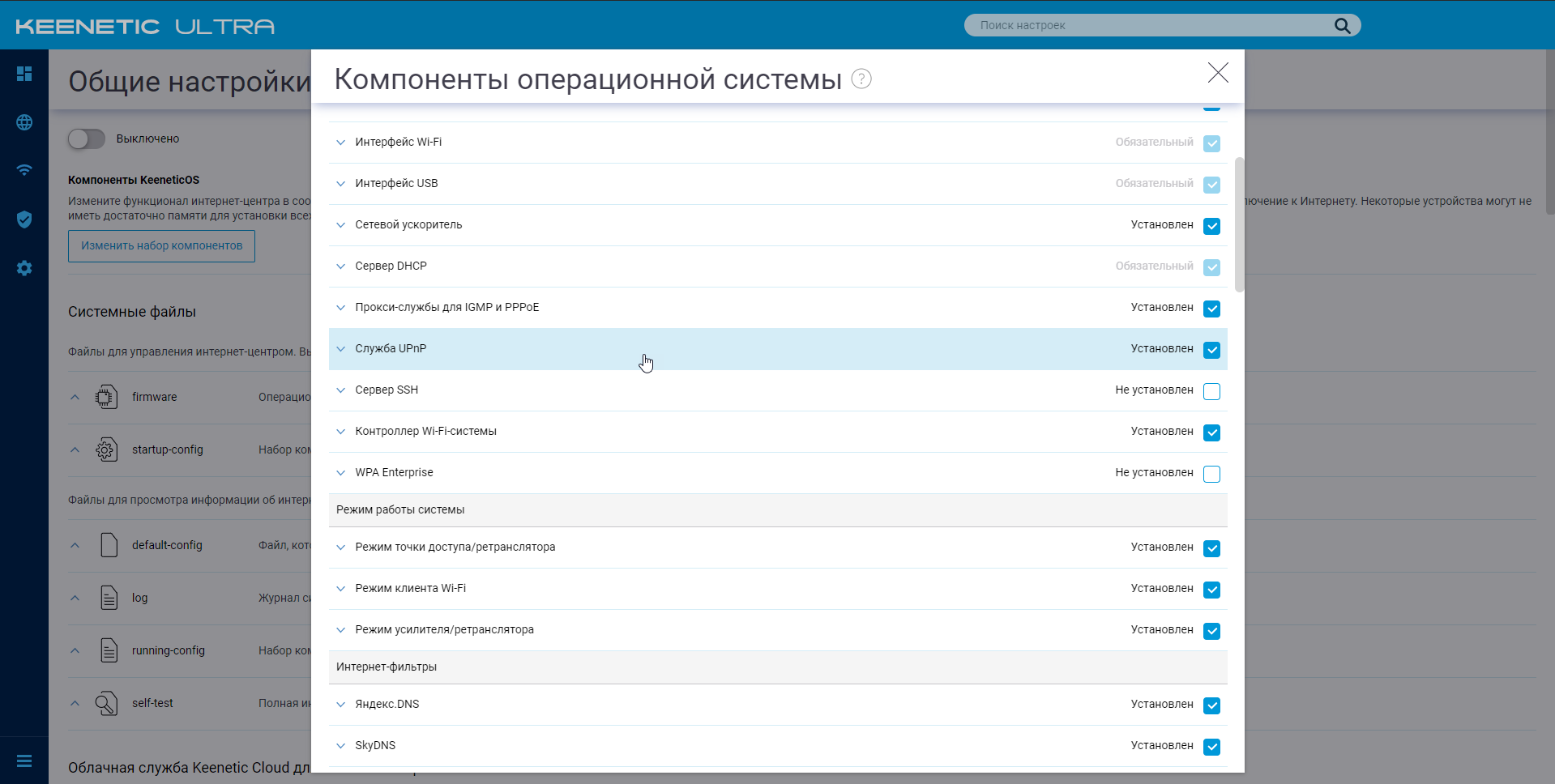The height and width of the screenshot is (784, 1555).
Task: Toggle the switch labeled Выключено
Action: click(x=87, y=139)
